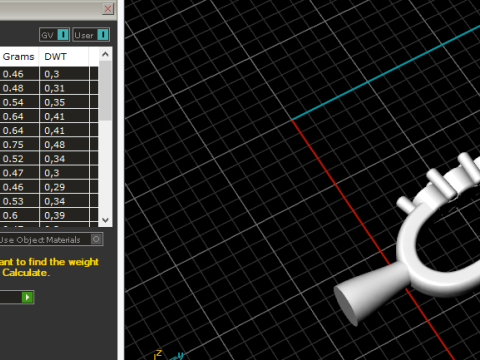480x360 pixels.
Task: Select the 0,29 DWT cell
Action: pos(64,187)
